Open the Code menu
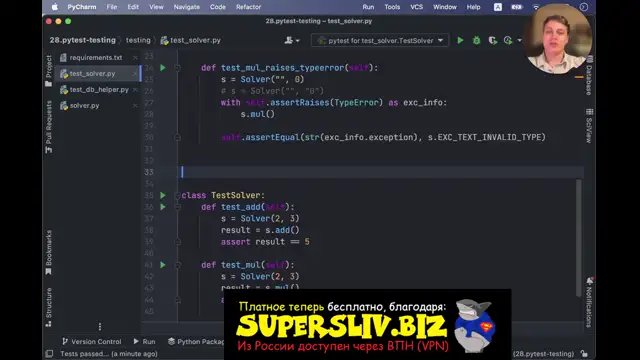The width and height of the screenshot is (640, 360). click(218, 7)
